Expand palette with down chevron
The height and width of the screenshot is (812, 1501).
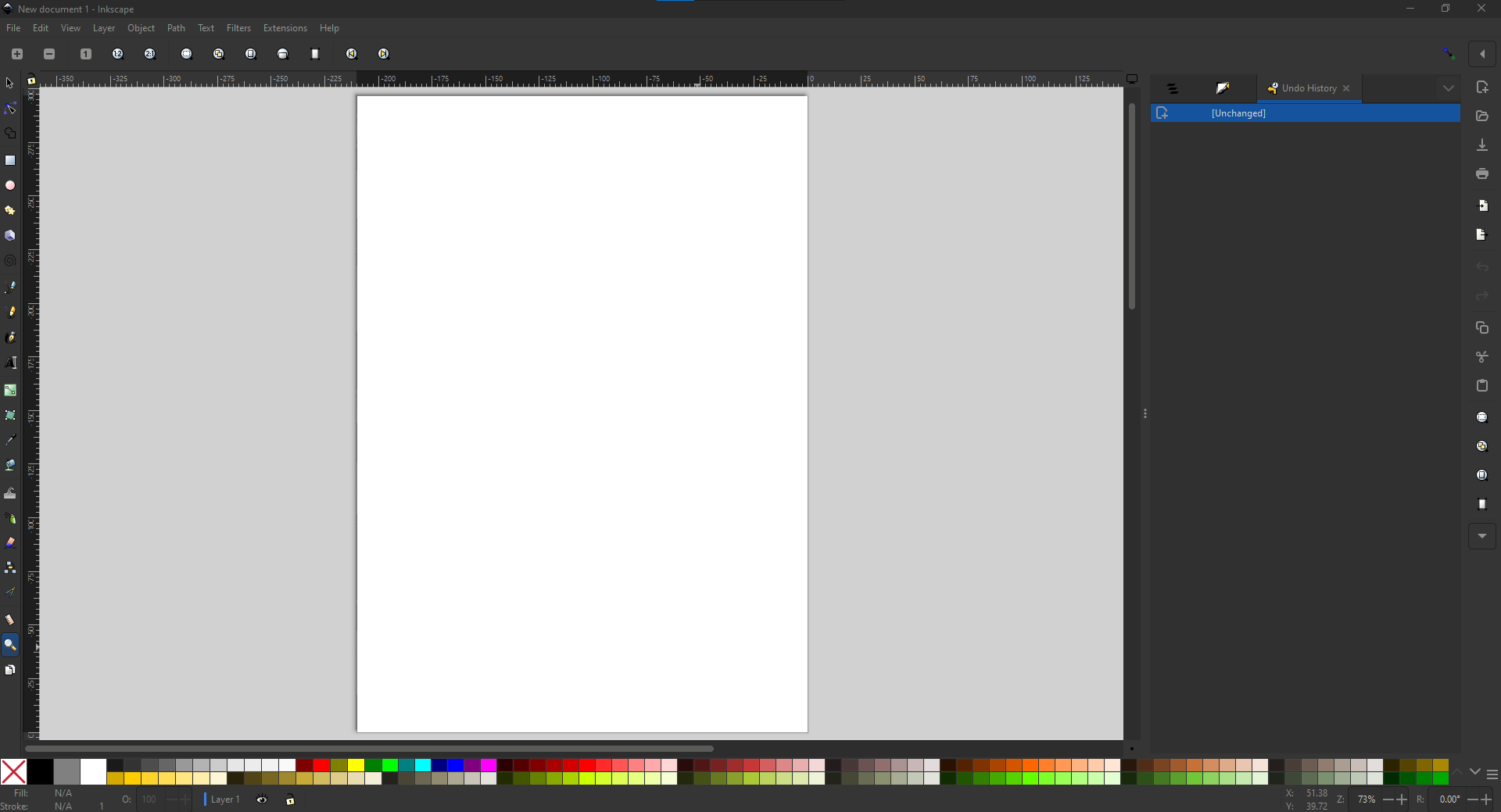click(x=1475, y=771)
